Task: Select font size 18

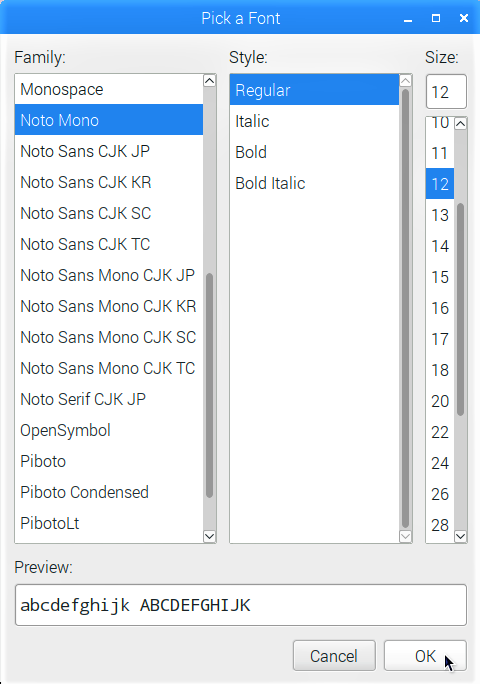Action: (440, 370)
